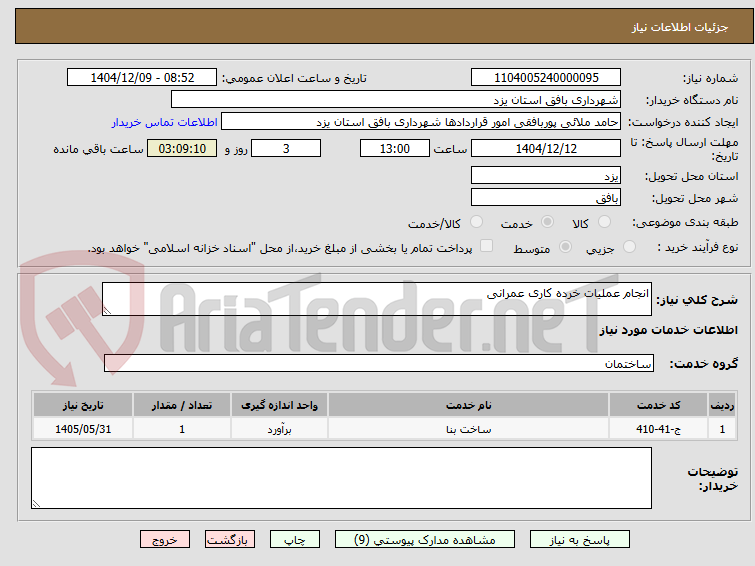Click the remaining days field showing 3

286,148
